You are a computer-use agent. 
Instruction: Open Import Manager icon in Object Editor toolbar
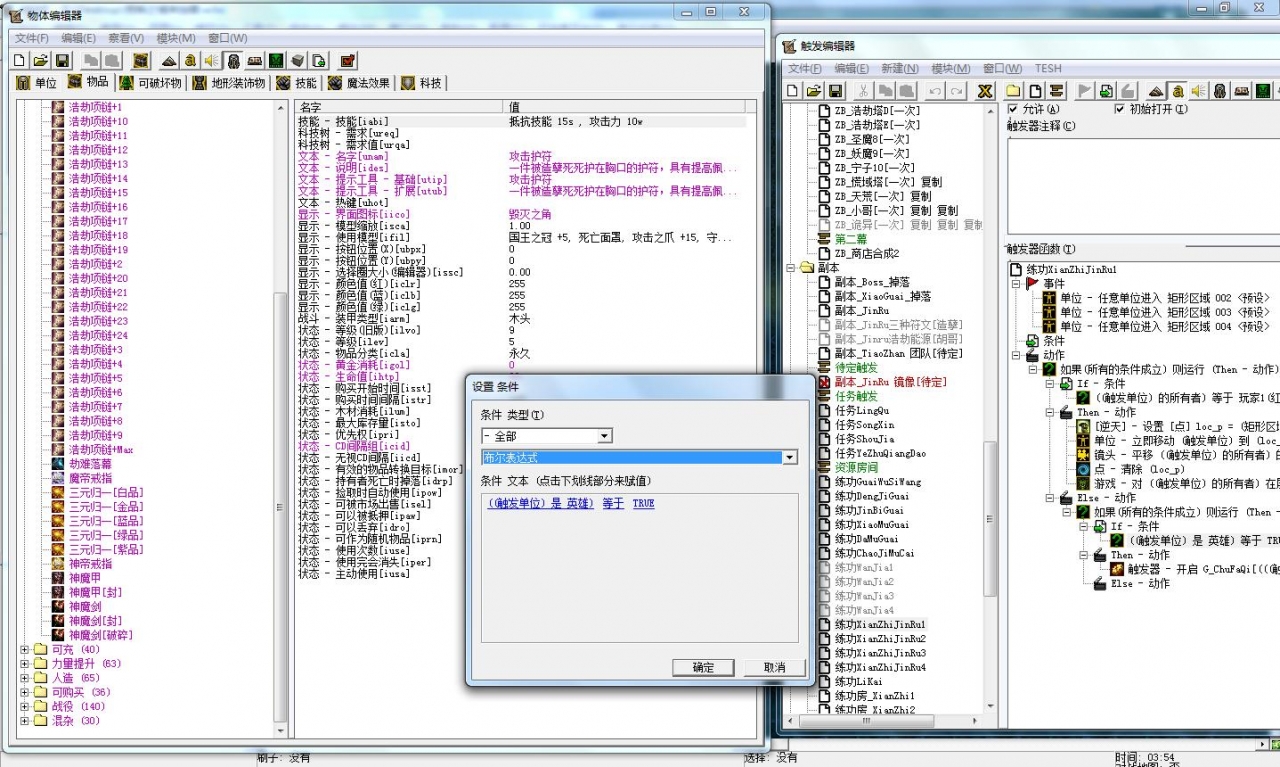(x=317, y=60)
